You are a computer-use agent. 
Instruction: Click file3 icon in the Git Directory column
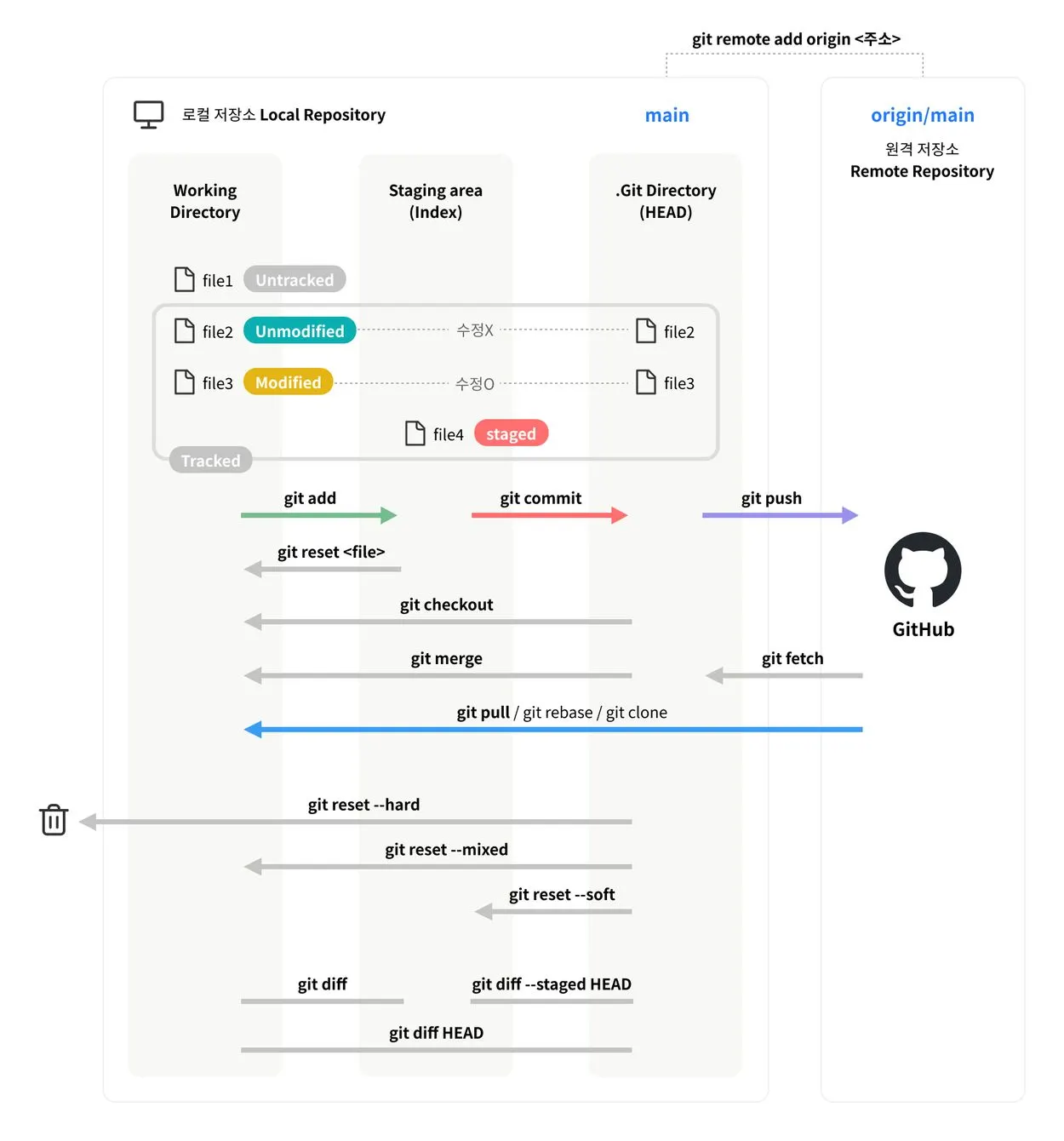(646, 382)
